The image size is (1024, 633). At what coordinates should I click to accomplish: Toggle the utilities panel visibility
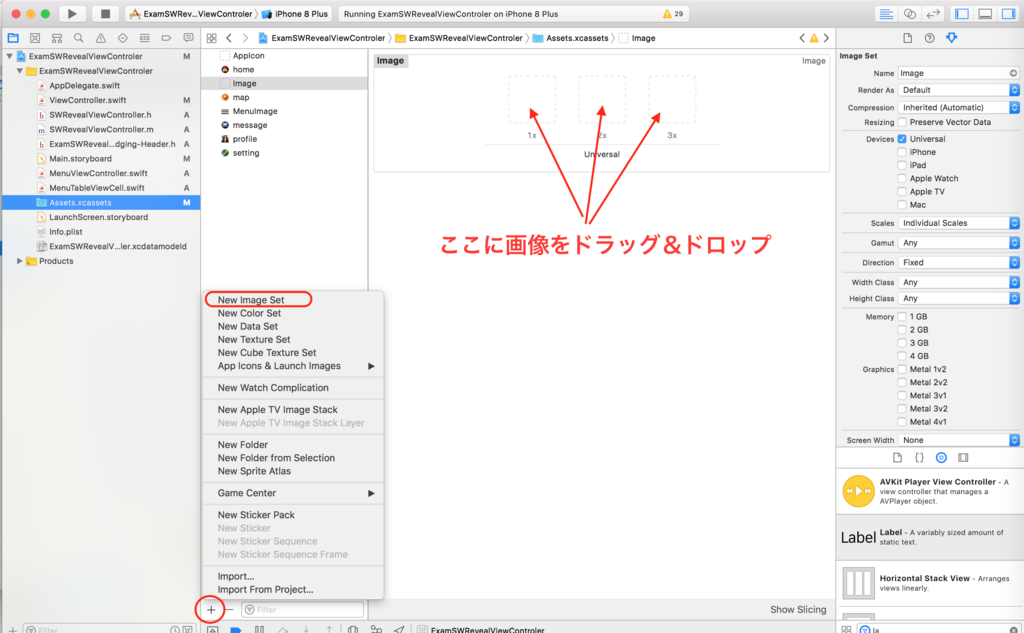pyautogui.click(x=1008, y=14)
